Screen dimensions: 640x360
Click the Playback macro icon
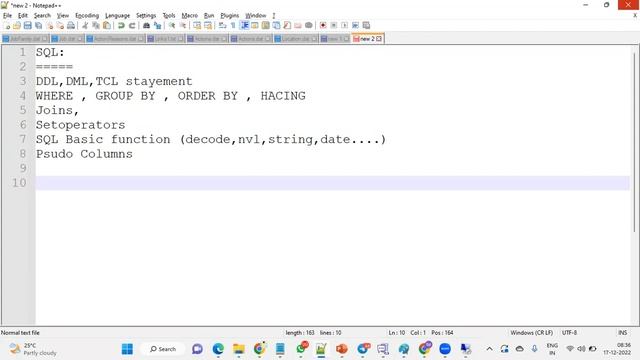344,26
